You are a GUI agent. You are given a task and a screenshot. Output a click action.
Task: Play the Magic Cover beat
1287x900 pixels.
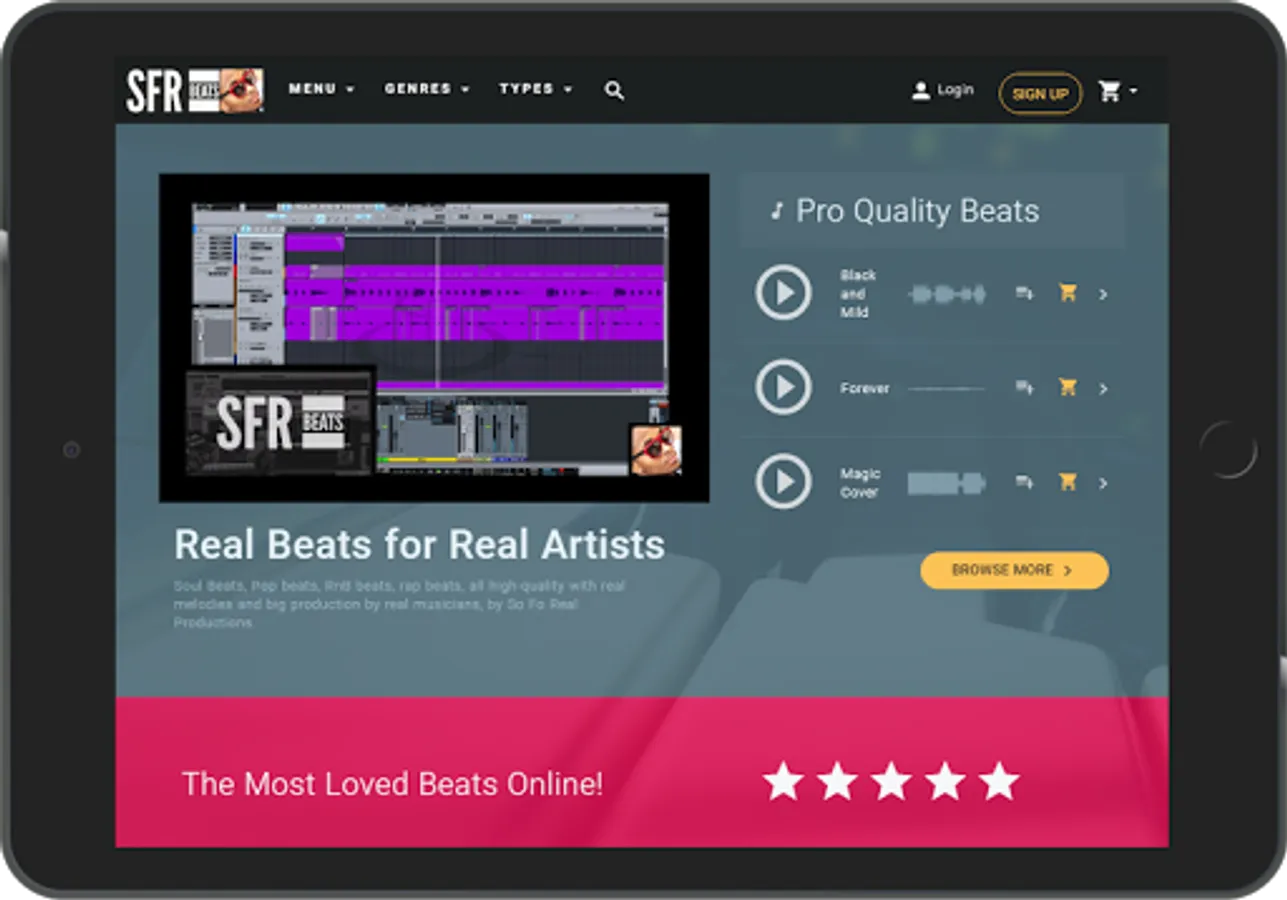[784, 482]
